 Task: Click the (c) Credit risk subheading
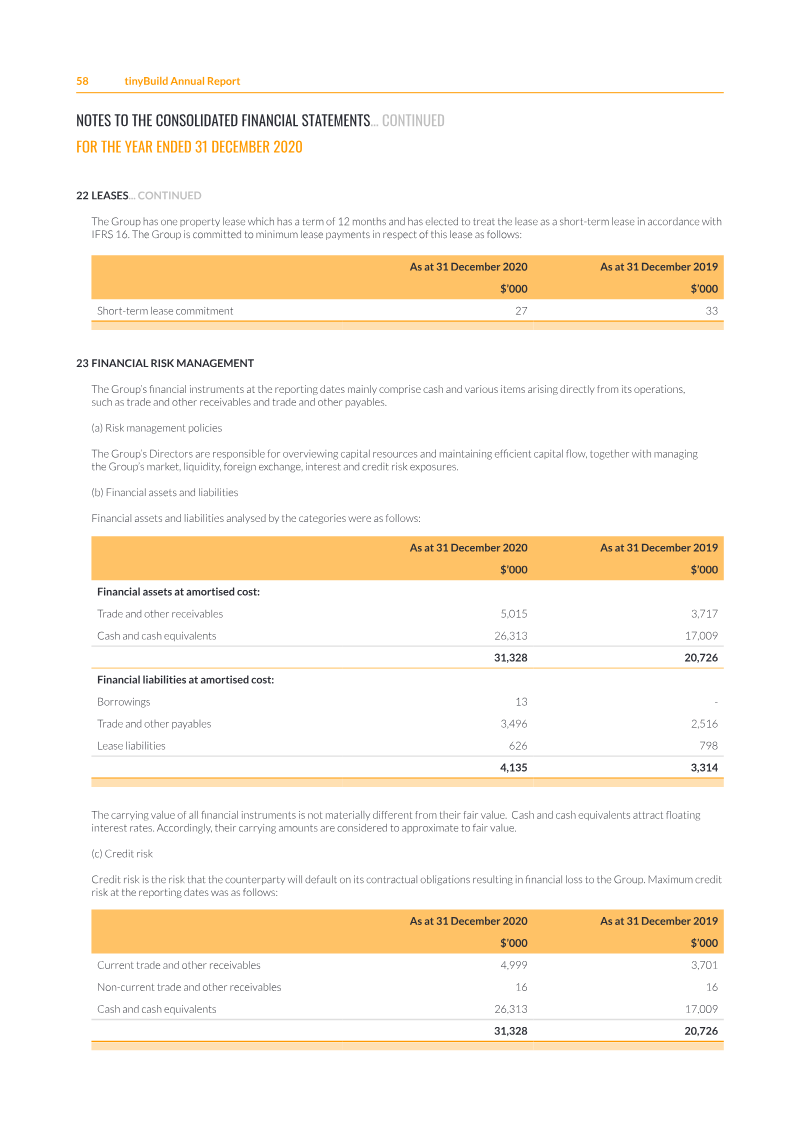(125, 854)
